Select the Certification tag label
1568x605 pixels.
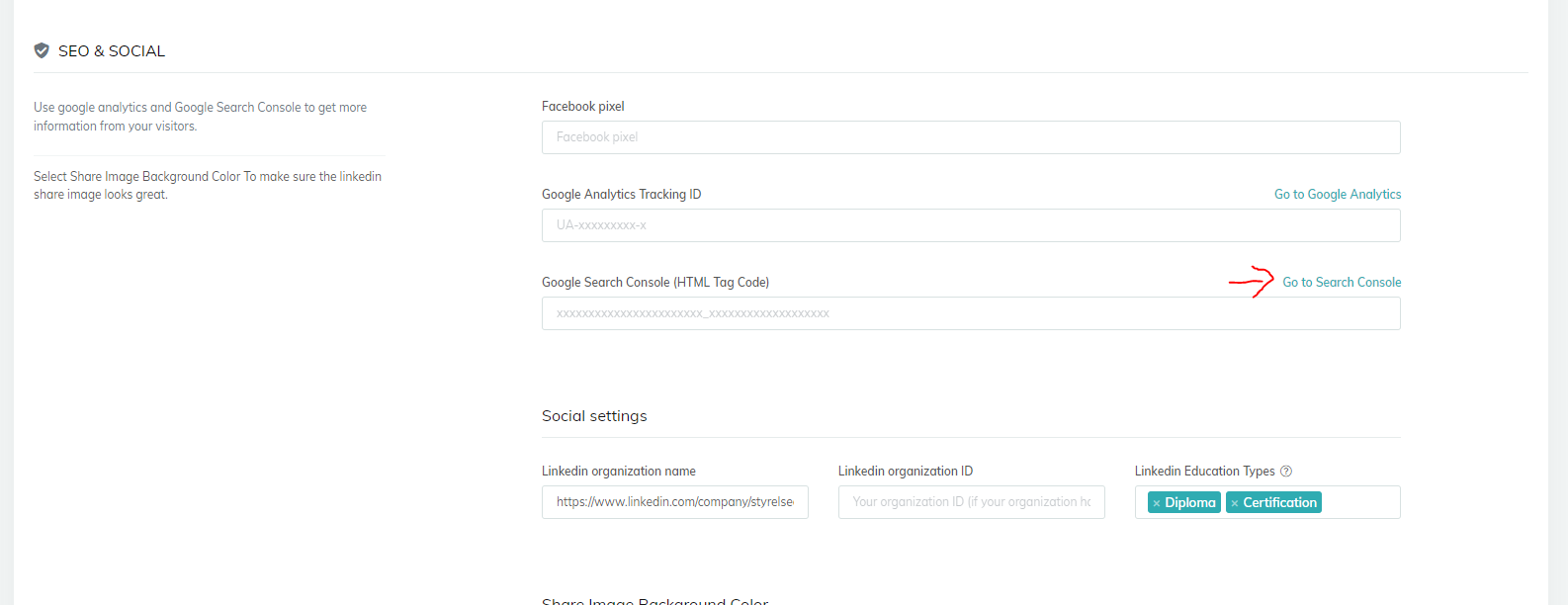1279,503
